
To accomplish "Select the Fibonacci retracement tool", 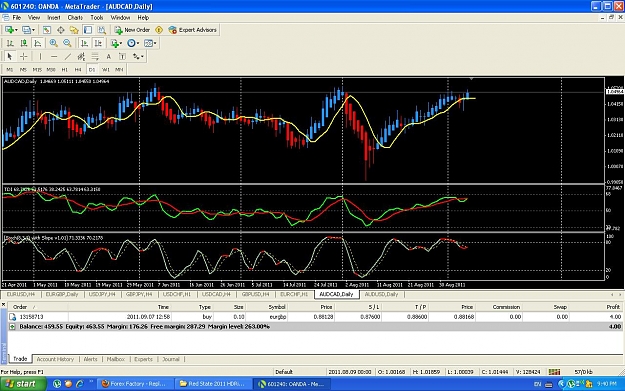I will [95, 57].
